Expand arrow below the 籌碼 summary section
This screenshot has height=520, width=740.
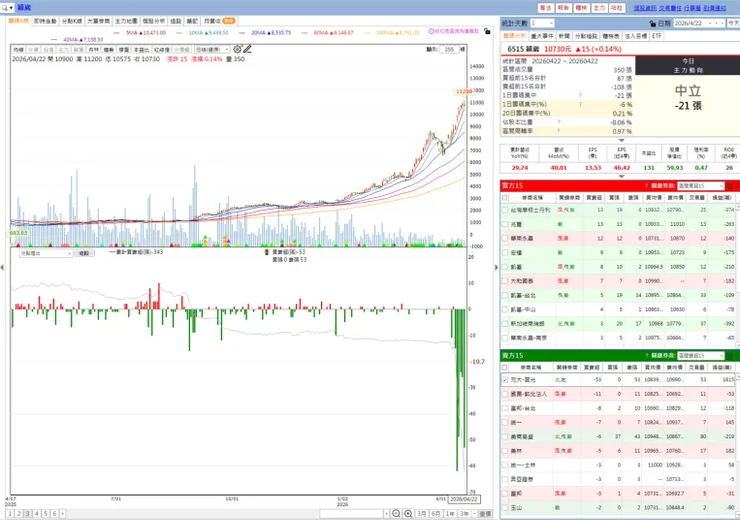621,140
